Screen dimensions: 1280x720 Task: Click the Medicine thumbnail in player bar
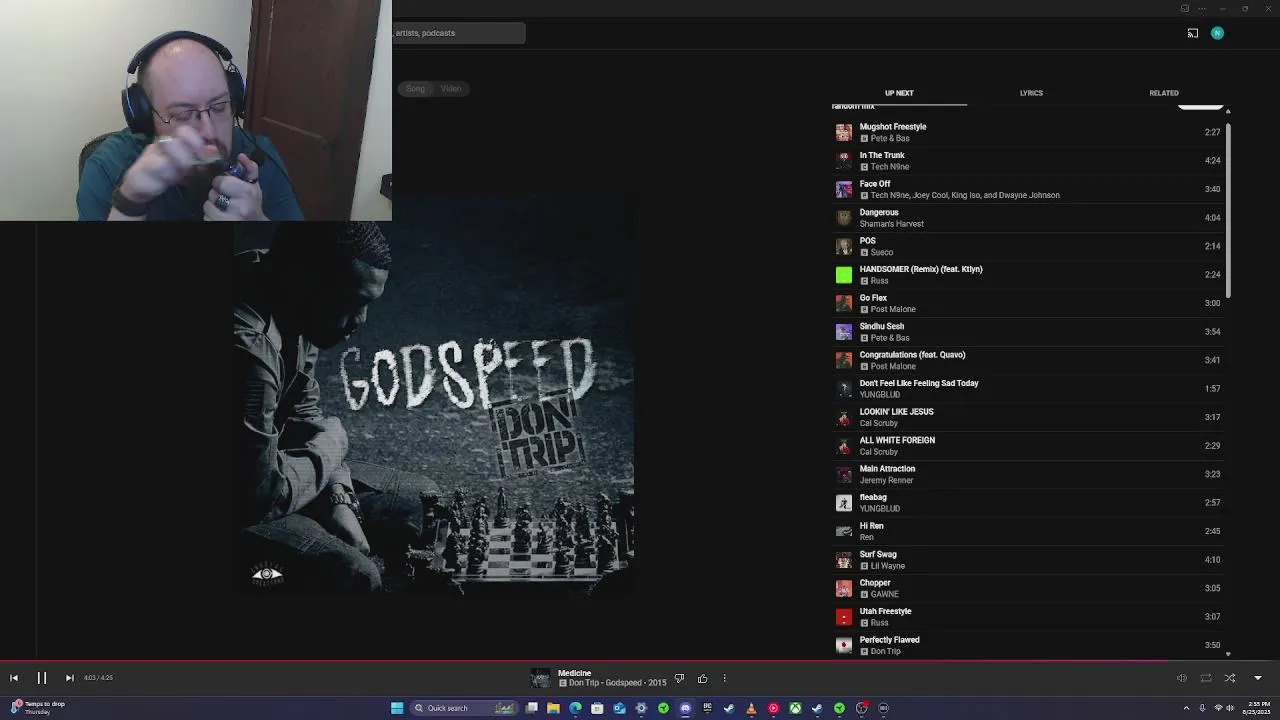pyautogui.click(x=540, y=678)
